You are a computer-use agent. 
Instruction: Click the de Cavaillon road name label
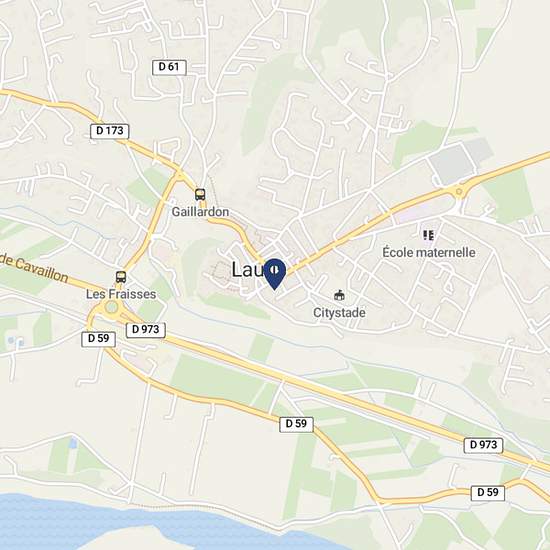click(x=34, y=269)
